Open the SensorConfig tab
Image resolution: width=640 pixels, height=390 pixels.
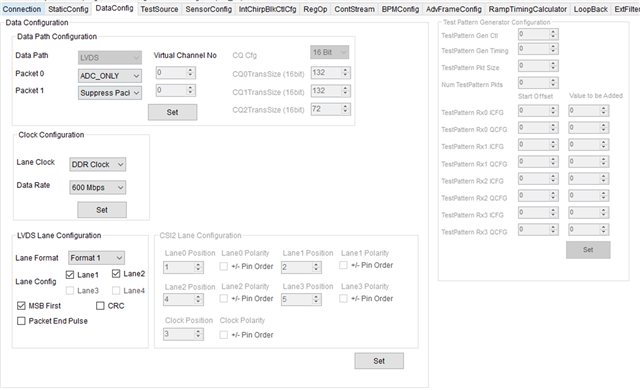coord(208,9)
